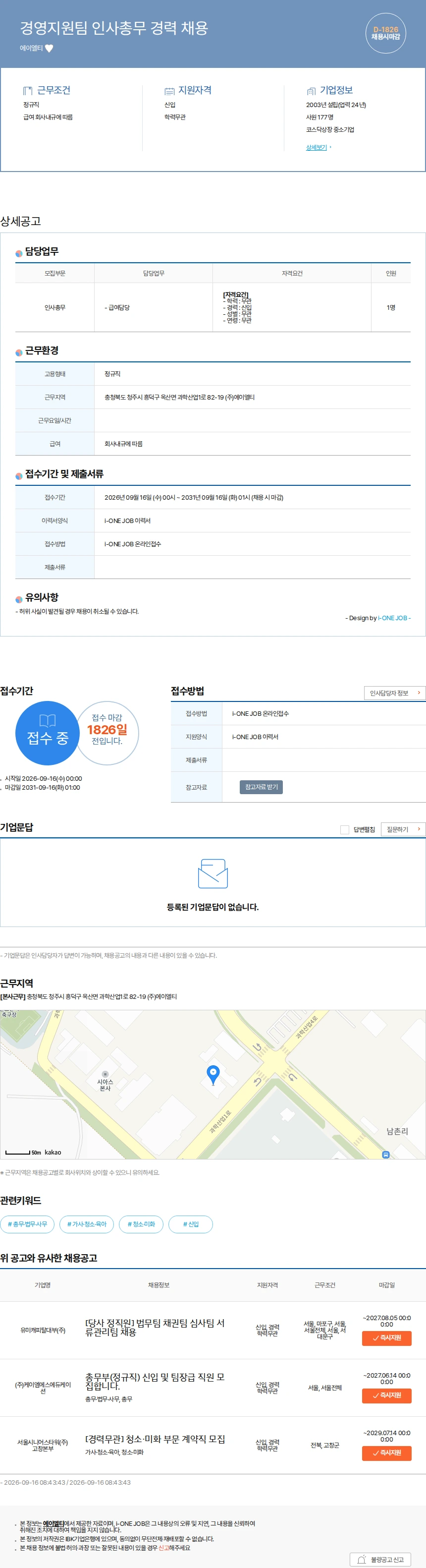426x1568 pixels.
Task: Click the 담당업무 section bullet icon
Action: pyautogui.click(x=19, y=253)
